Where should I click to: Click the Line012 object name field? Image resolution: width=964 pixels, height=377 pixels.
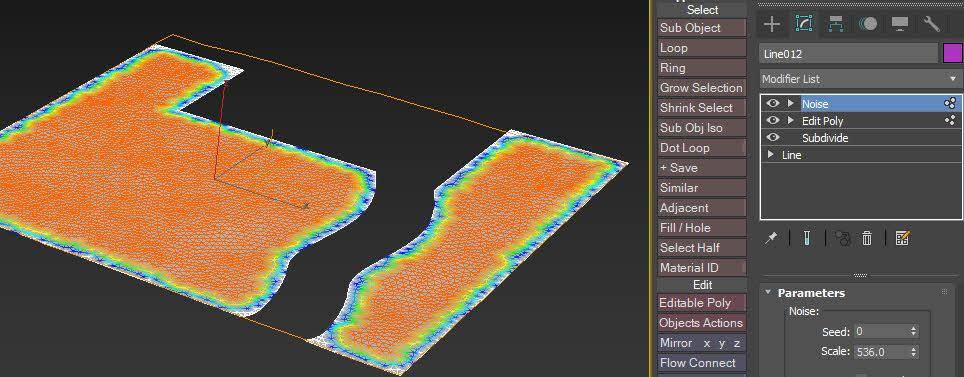tap(849, 54)
